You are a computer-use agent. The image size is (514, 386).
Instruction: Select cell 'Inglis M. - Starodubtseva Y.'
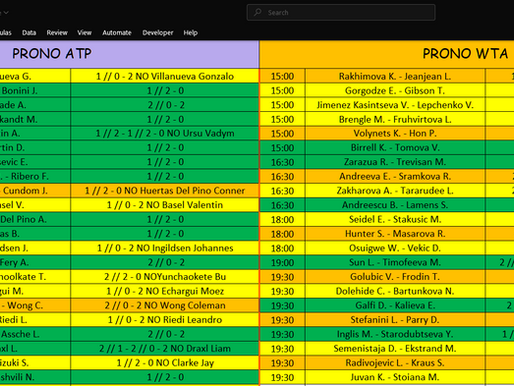tap(395, 334)
